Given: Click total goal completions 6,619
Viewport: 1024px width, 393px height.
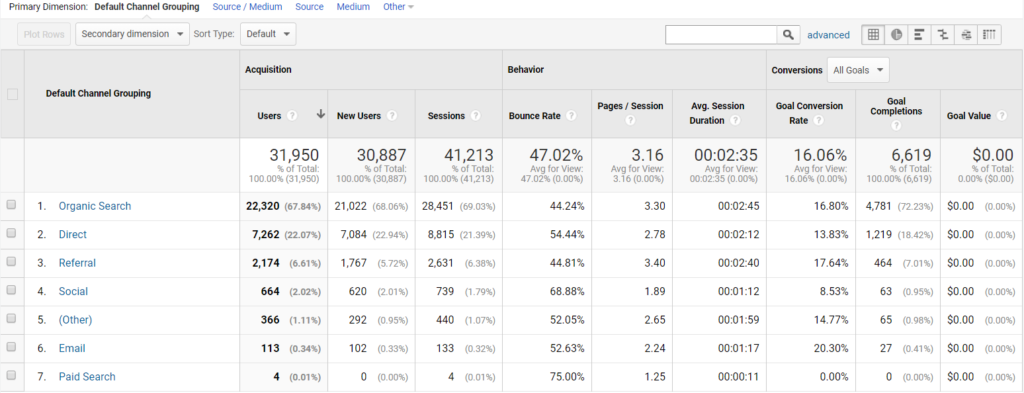Looking at the screenshot, I should tap(911, 155).
